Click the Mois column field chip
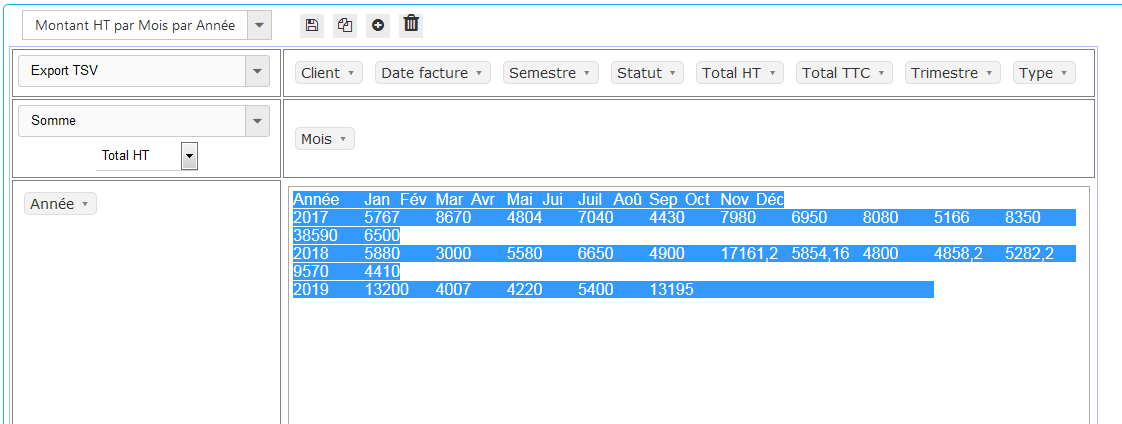Viewport: 1122px width, 424px height. [x=324, y=139]
